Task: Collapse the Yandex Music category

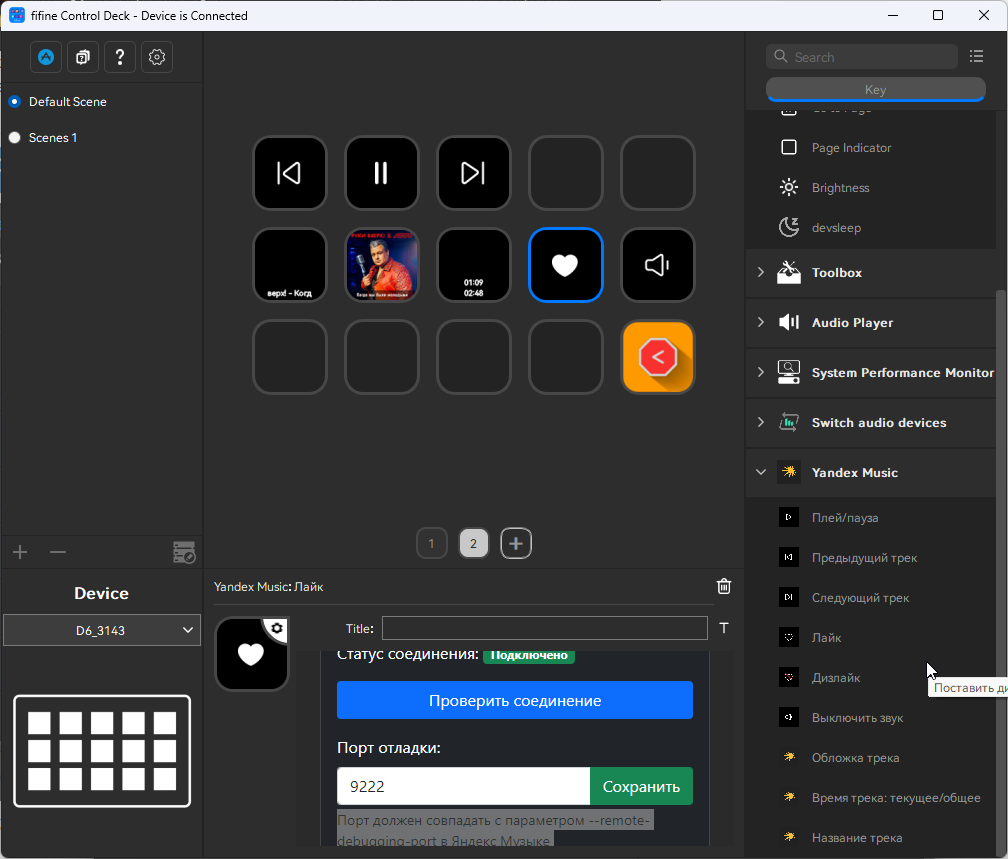Action: 761,472
